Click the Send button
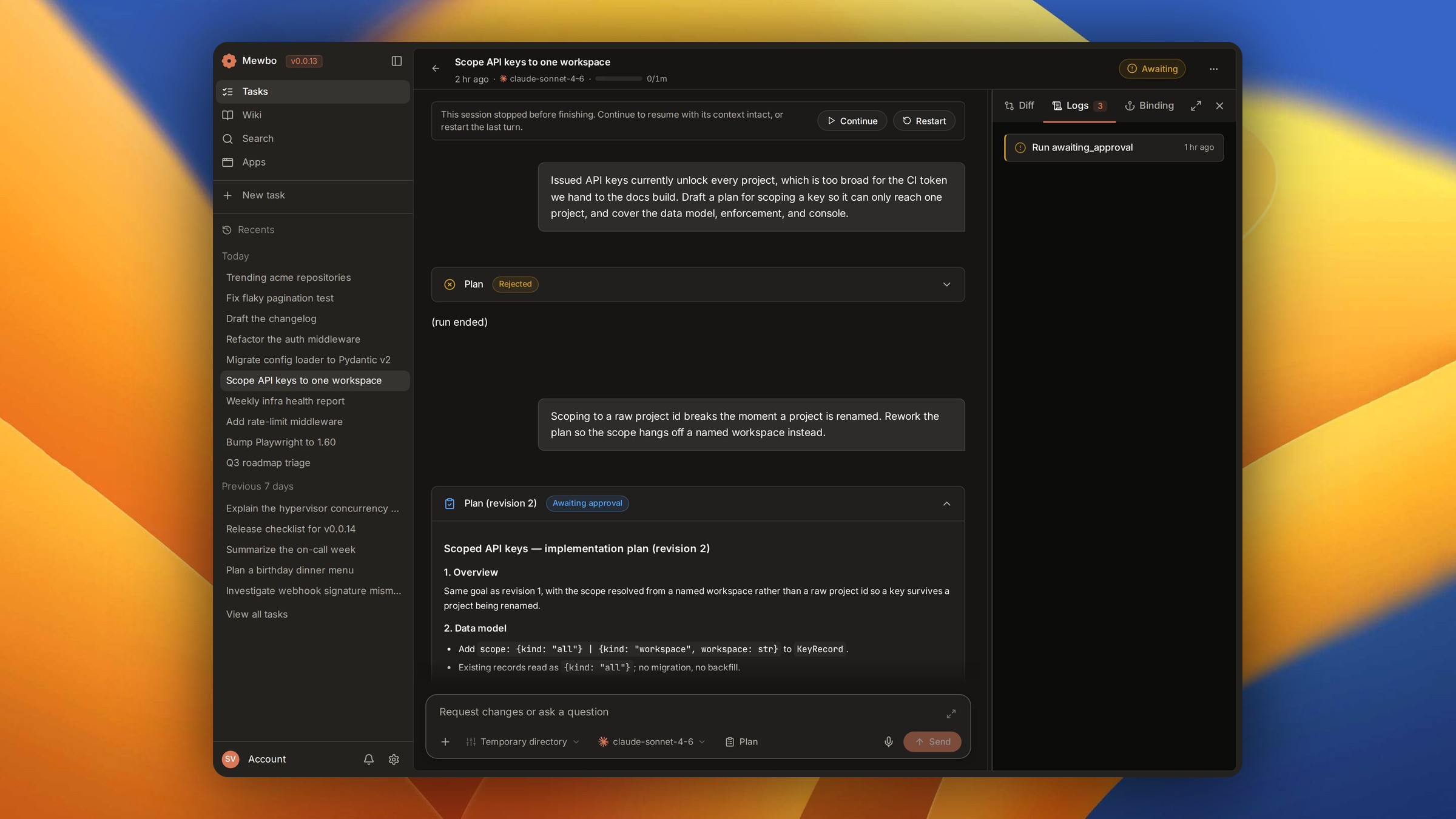The height and width of the screenshot is (819, 1456). [932, 741]
